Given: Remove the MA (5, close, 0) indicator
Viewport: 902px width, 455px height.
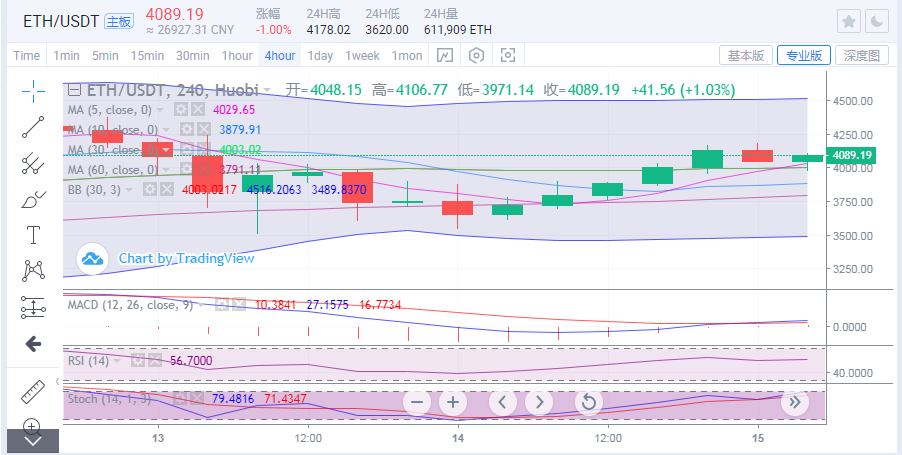Looking at the screenshot, I should click(198, 109).
